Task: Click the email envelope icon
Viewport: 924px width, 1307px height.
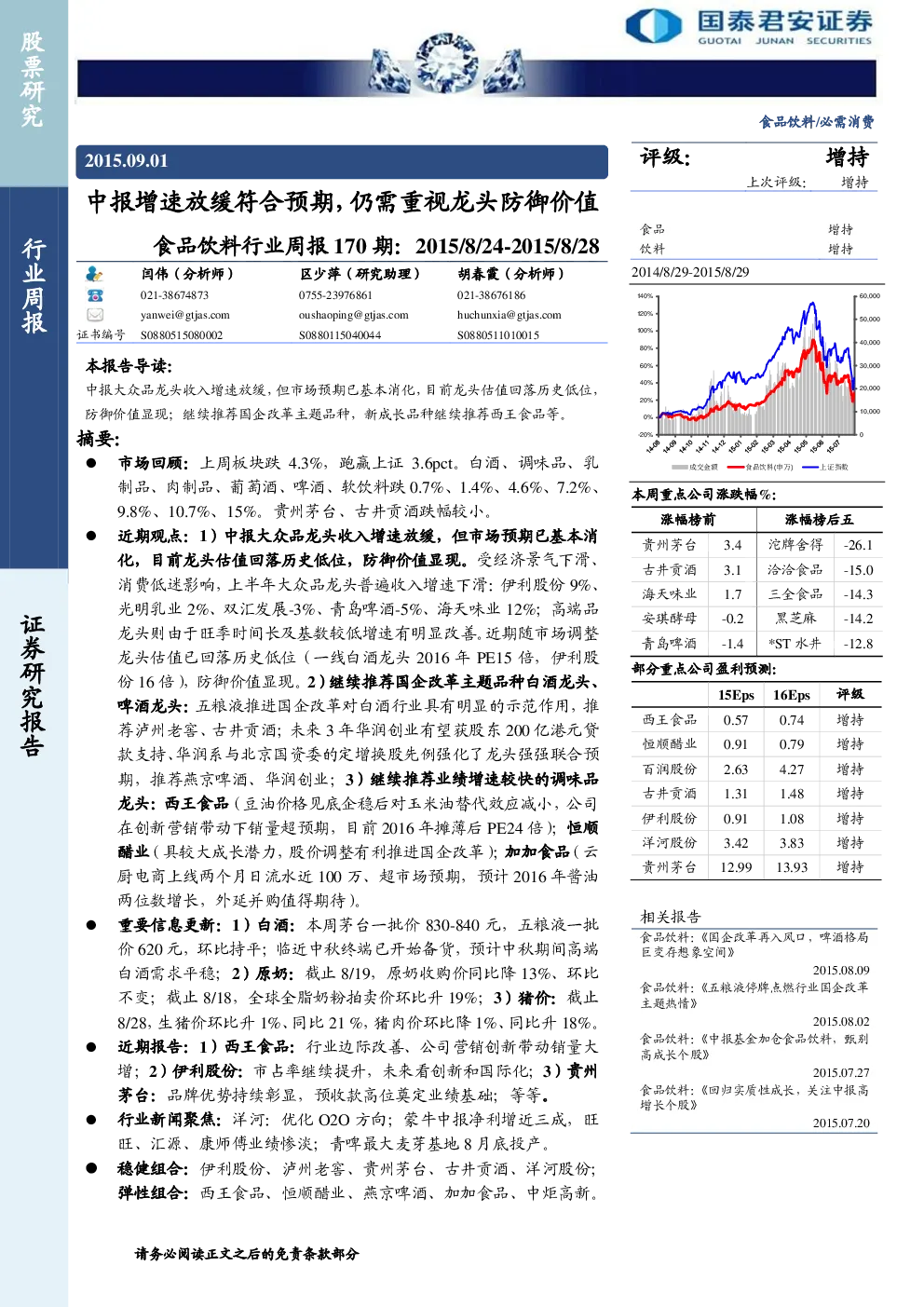Action: coord(94,315)
